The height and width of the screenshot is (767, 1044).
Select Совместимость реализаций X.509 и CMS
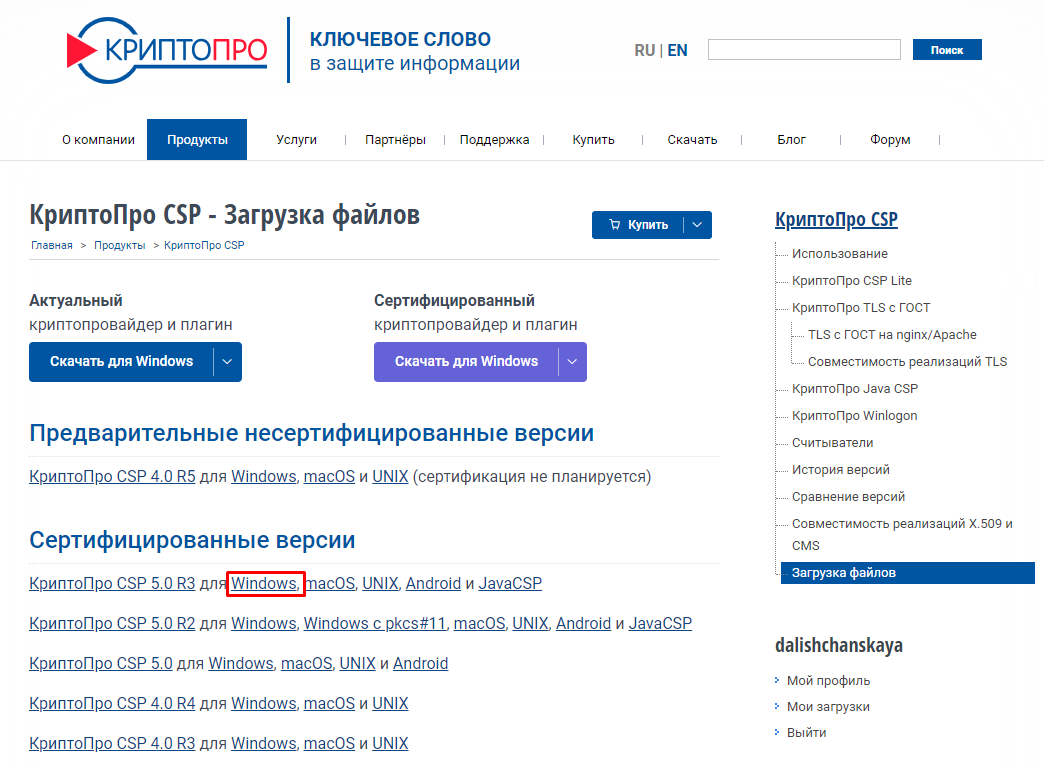coord(902,534)
